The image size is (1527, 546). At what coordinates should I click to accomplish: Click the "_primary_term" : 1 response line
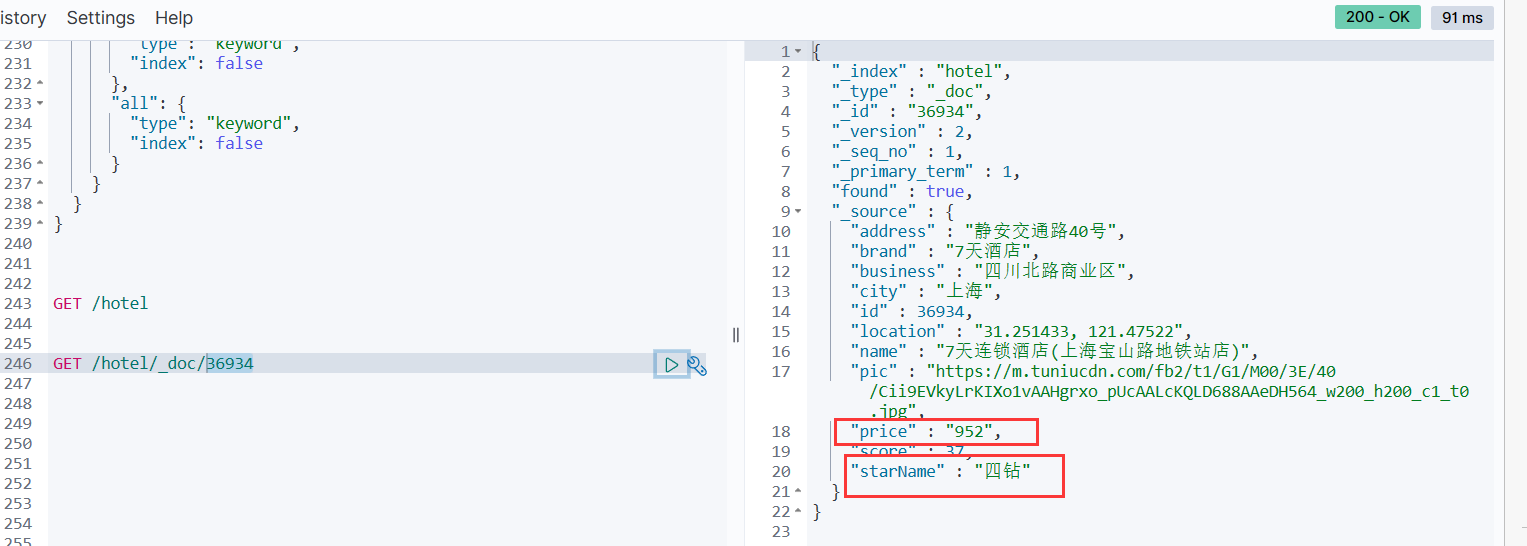click(926, 171)
